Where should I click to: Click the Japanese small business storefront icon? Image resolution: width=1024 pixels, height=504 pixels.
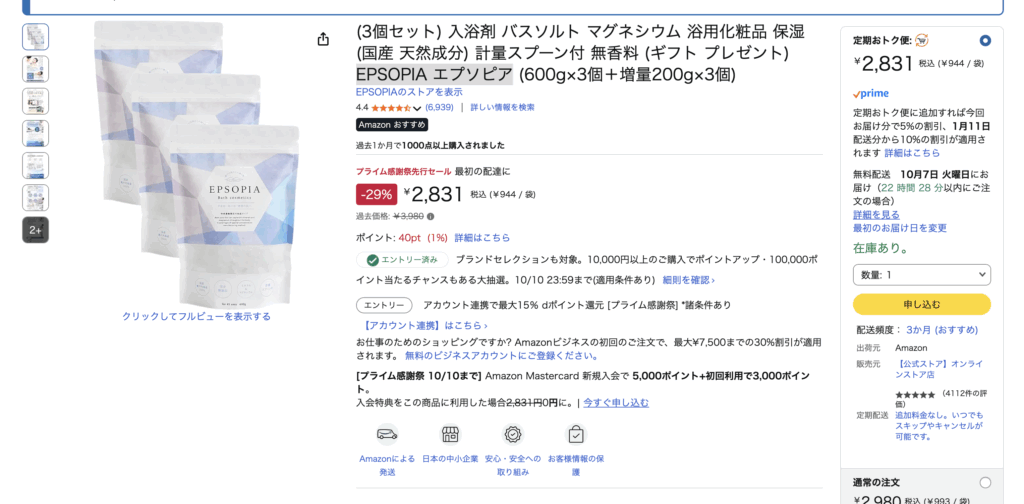(x=450, y=434)
